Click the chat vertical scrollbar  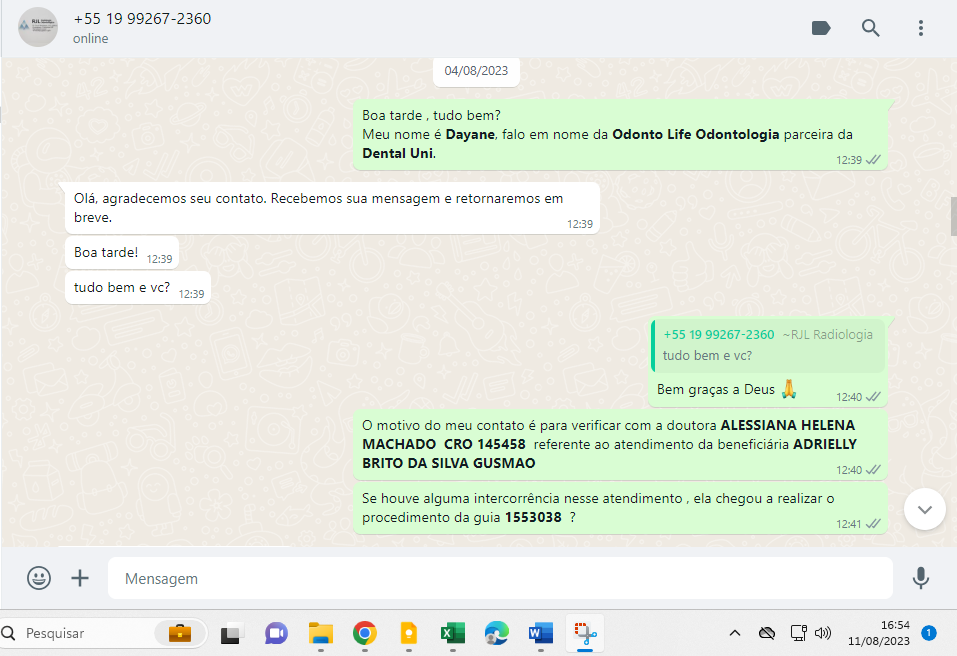click(952, 215)
